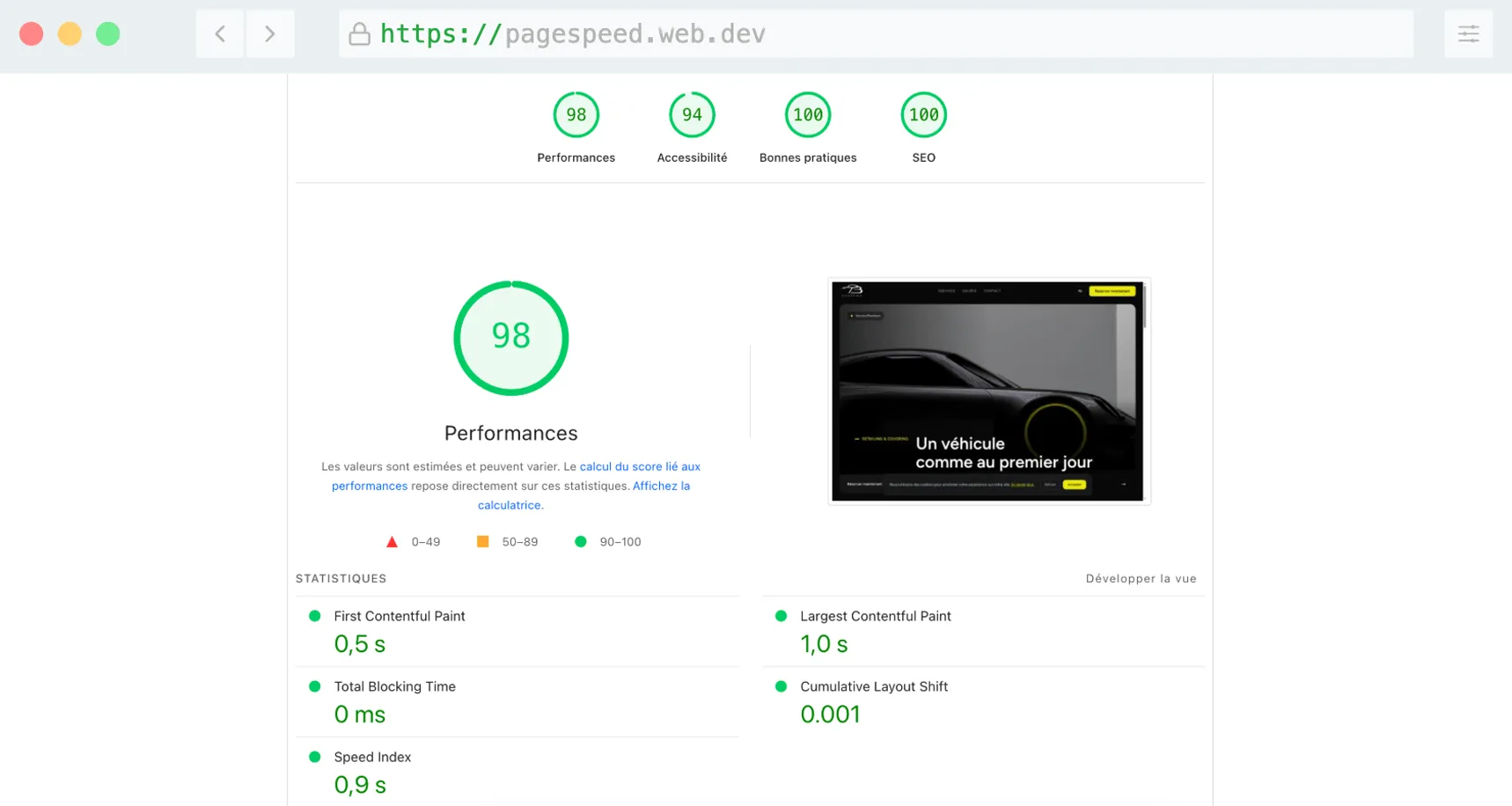Click the 100 Bonnes pratiques score gauge
This screenshot has height=806, width=1512.
click(x=807, y=114)
